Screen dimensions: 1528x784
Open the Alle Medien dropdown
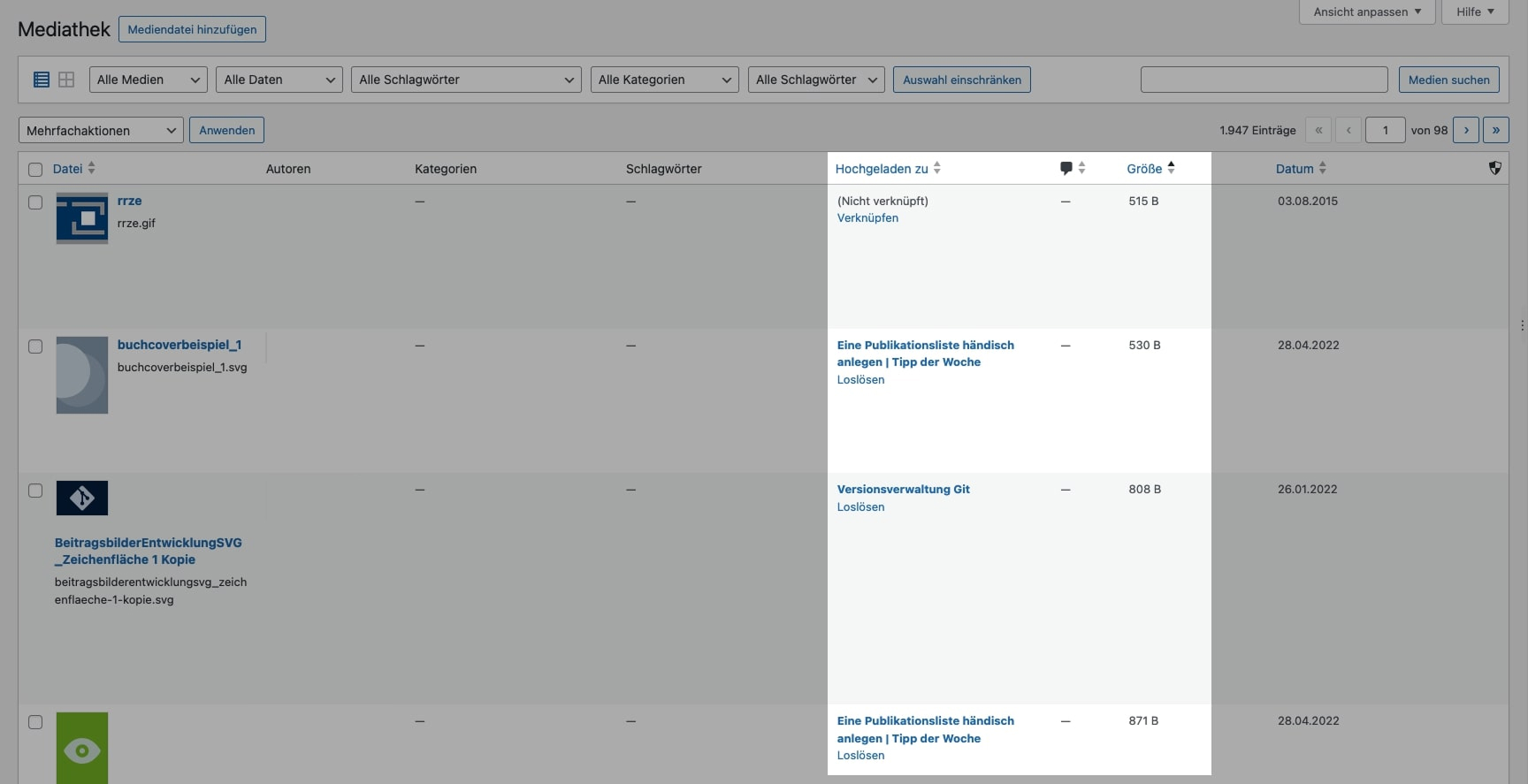coord(148,80)
